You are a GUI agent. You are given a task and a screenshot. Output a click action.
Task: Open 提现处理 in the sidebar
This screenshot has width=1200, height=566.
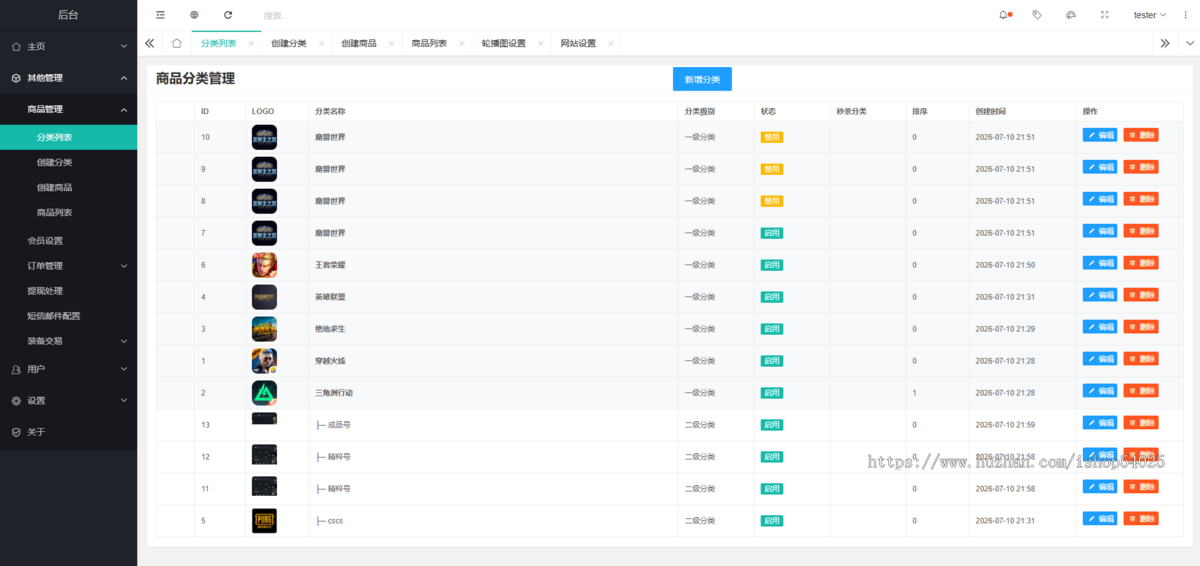point(68,291)
